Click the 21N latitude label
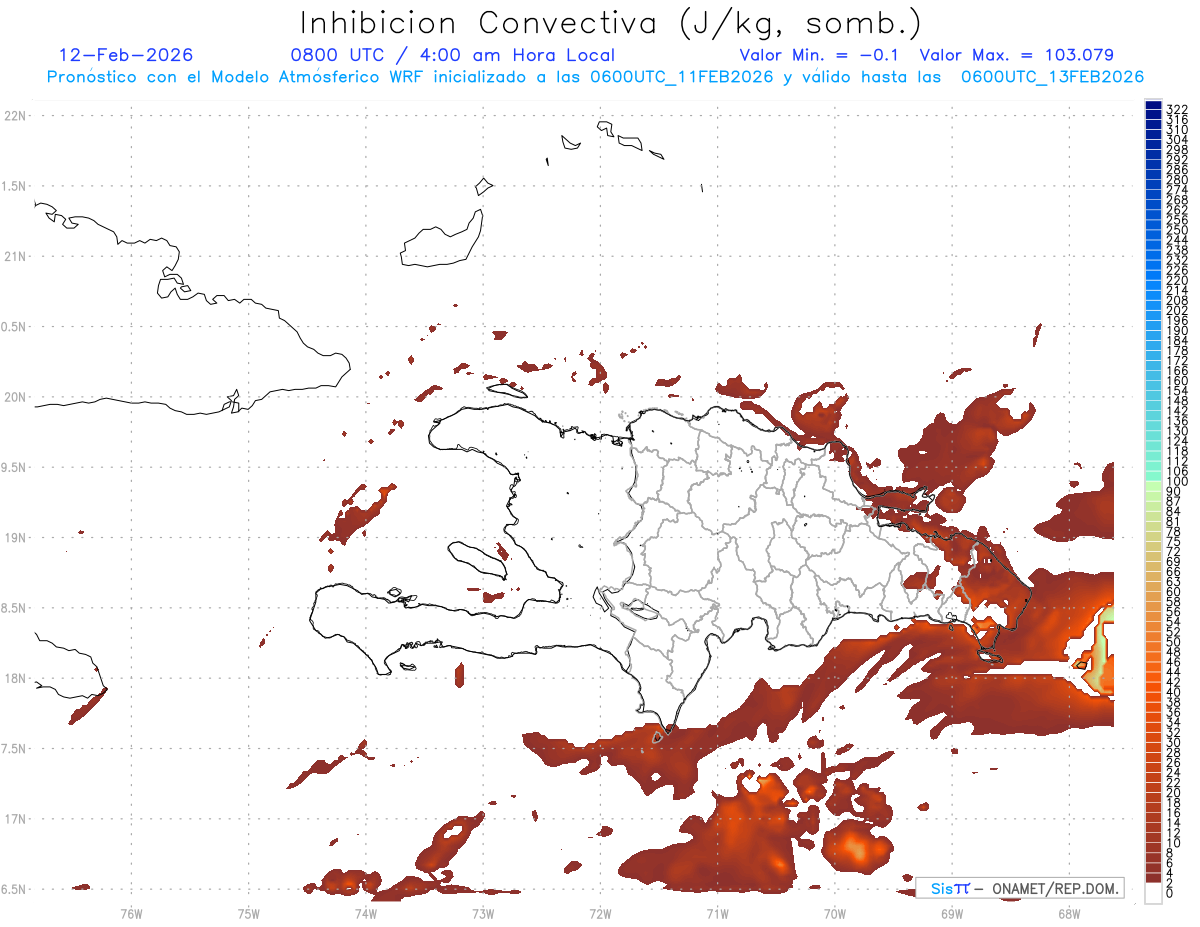 [14, 256]
